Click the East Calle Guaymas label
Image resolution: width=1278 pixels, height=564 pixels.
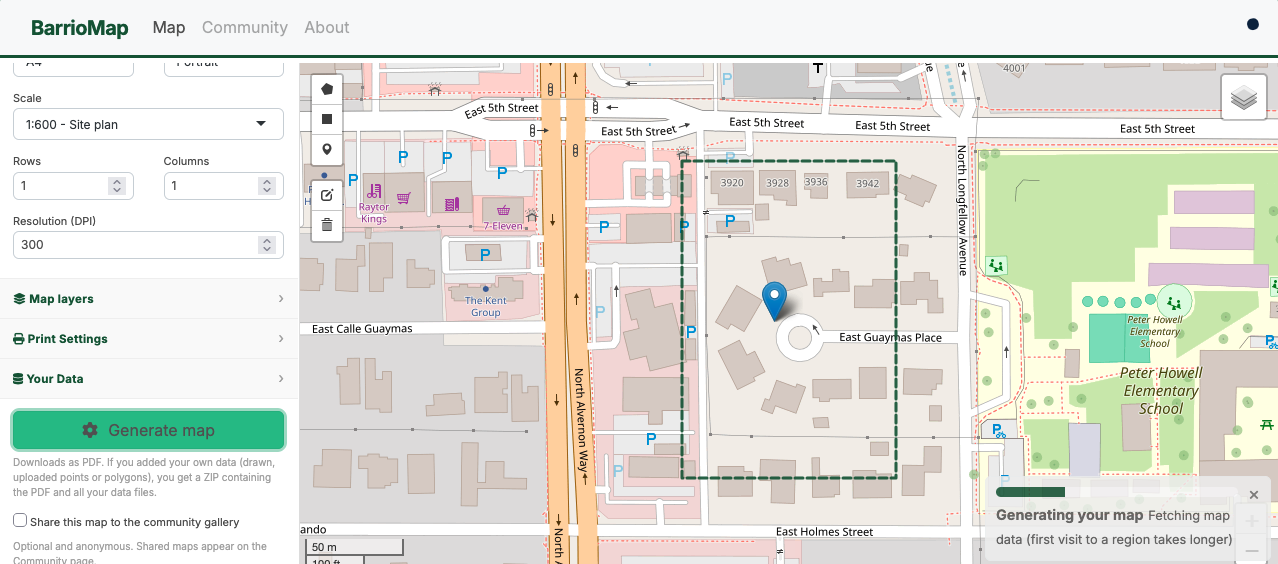pyautogui.click(x=362, y=328)
